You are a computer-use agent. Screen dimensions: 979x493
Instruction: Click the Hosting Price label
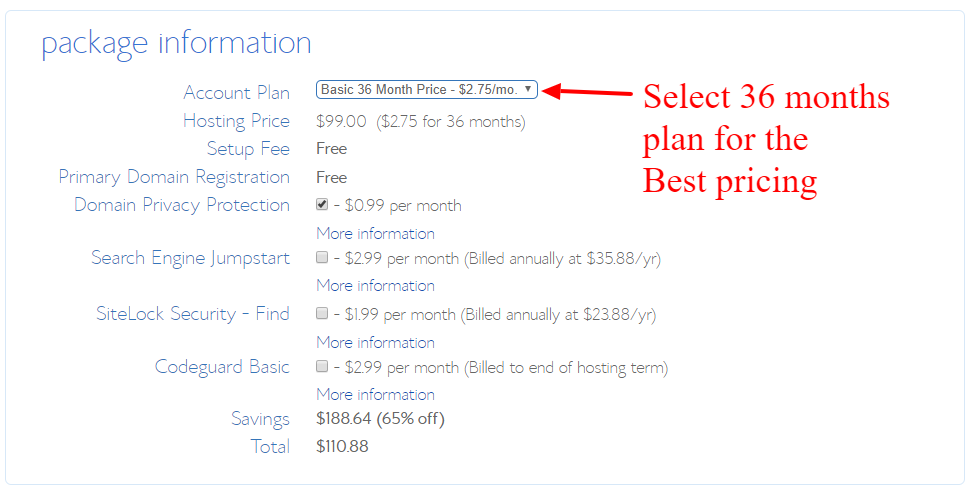236,121
